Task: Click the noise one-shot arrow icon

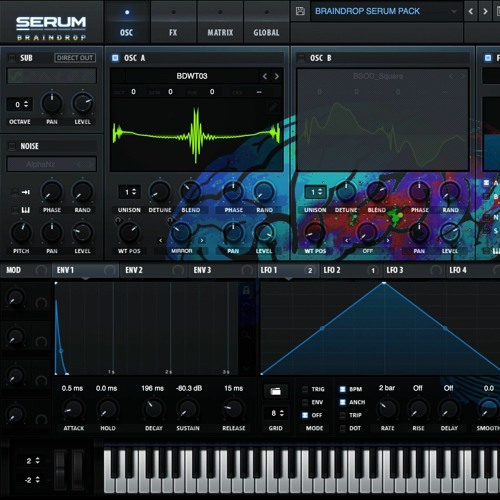Action: click(26, 192)
